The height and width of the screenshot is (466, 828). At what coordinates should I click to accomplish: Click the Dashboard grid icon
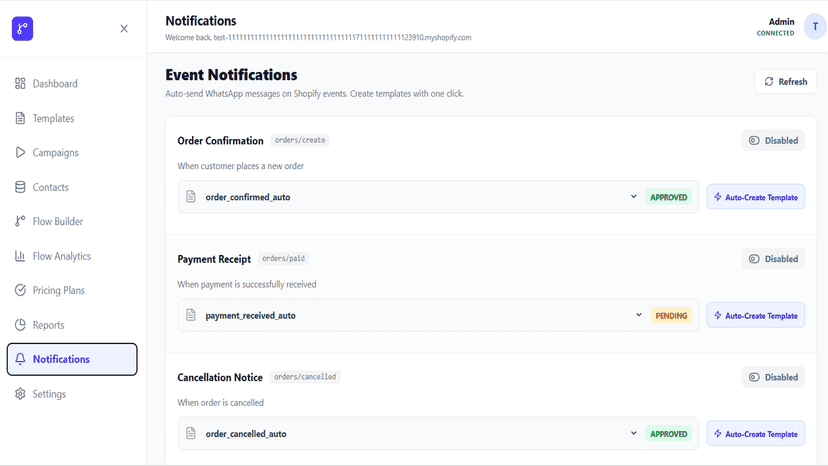[x=20, y=83]
